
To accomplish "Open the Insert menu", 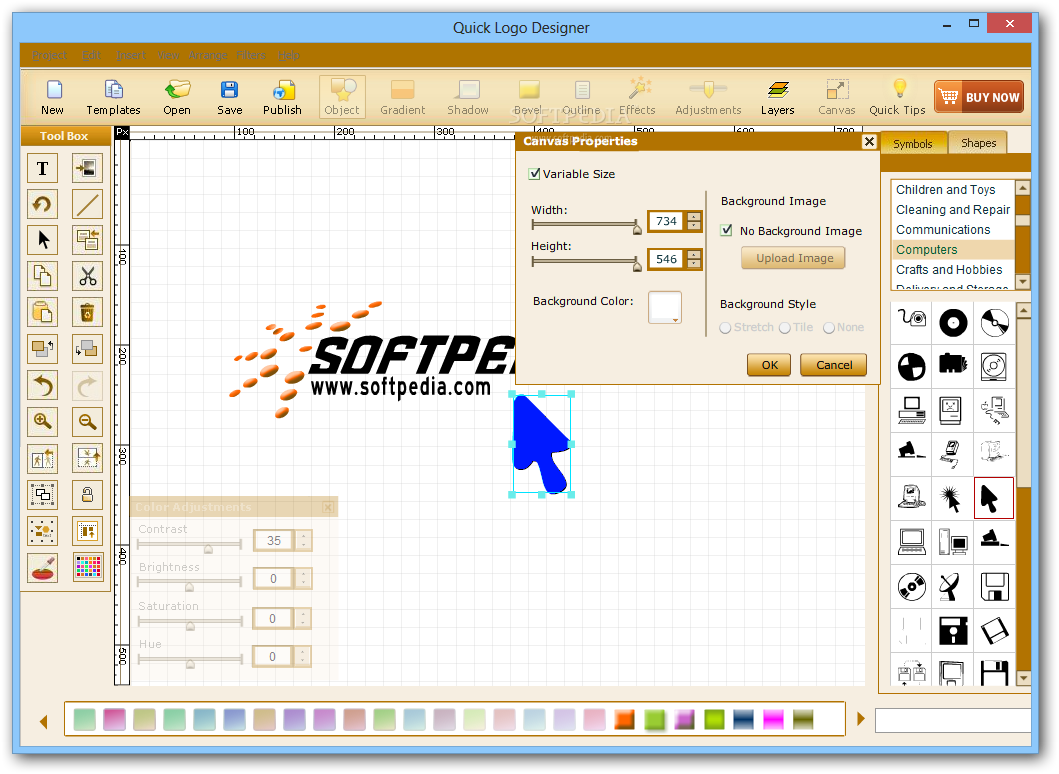I will [131, 55].
